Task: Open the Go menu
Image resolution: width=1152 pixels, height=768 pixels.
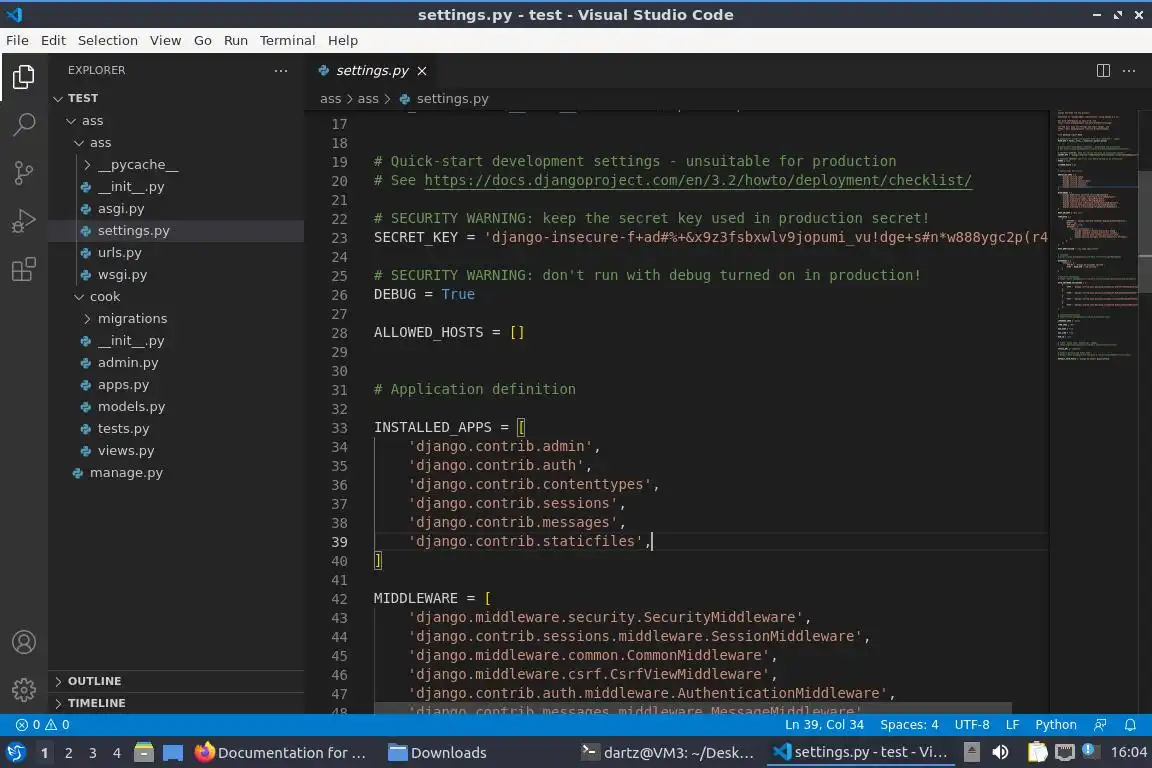Action: [x=203, y=40]
